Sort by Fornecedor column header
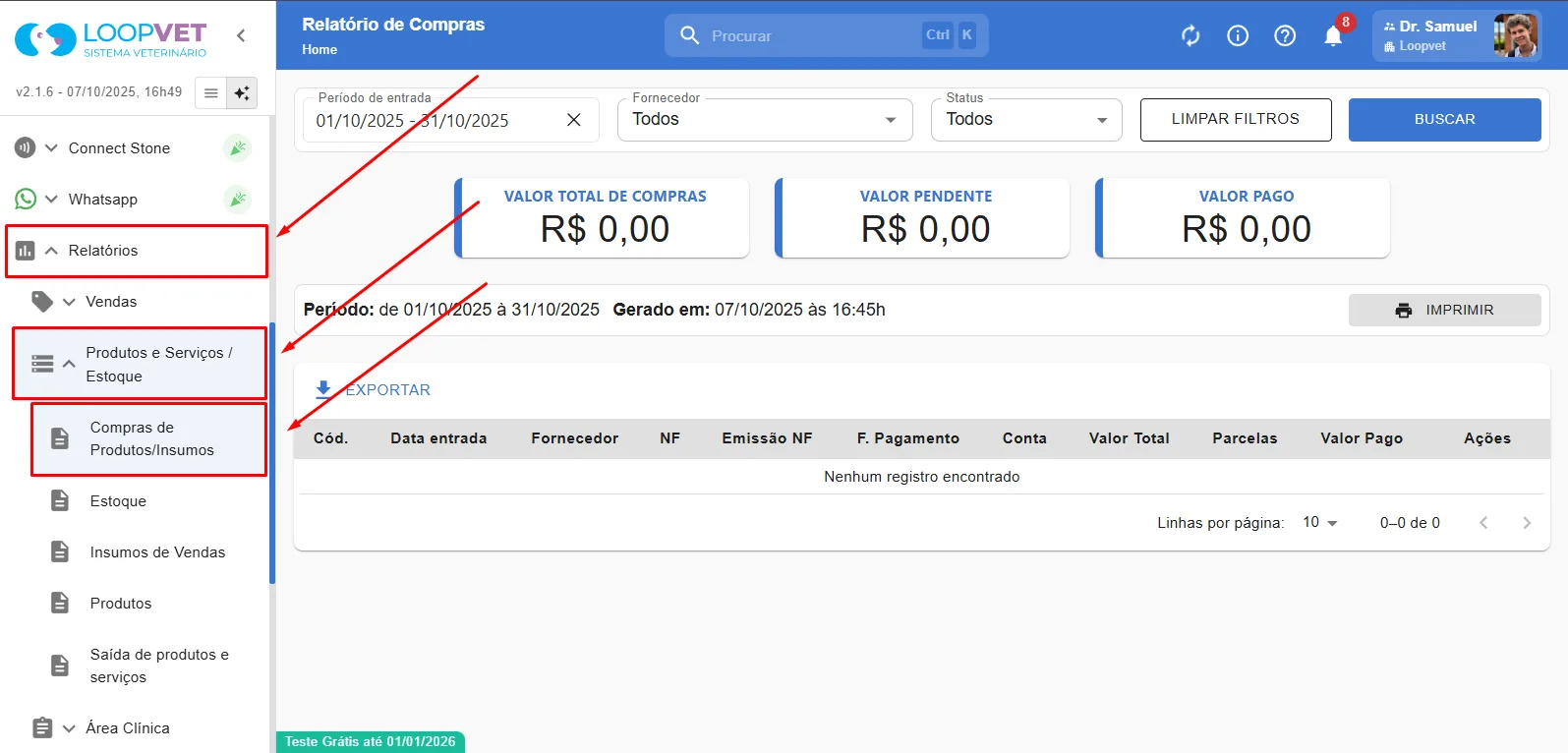The image size is (1568, 753). pos(575,438)
